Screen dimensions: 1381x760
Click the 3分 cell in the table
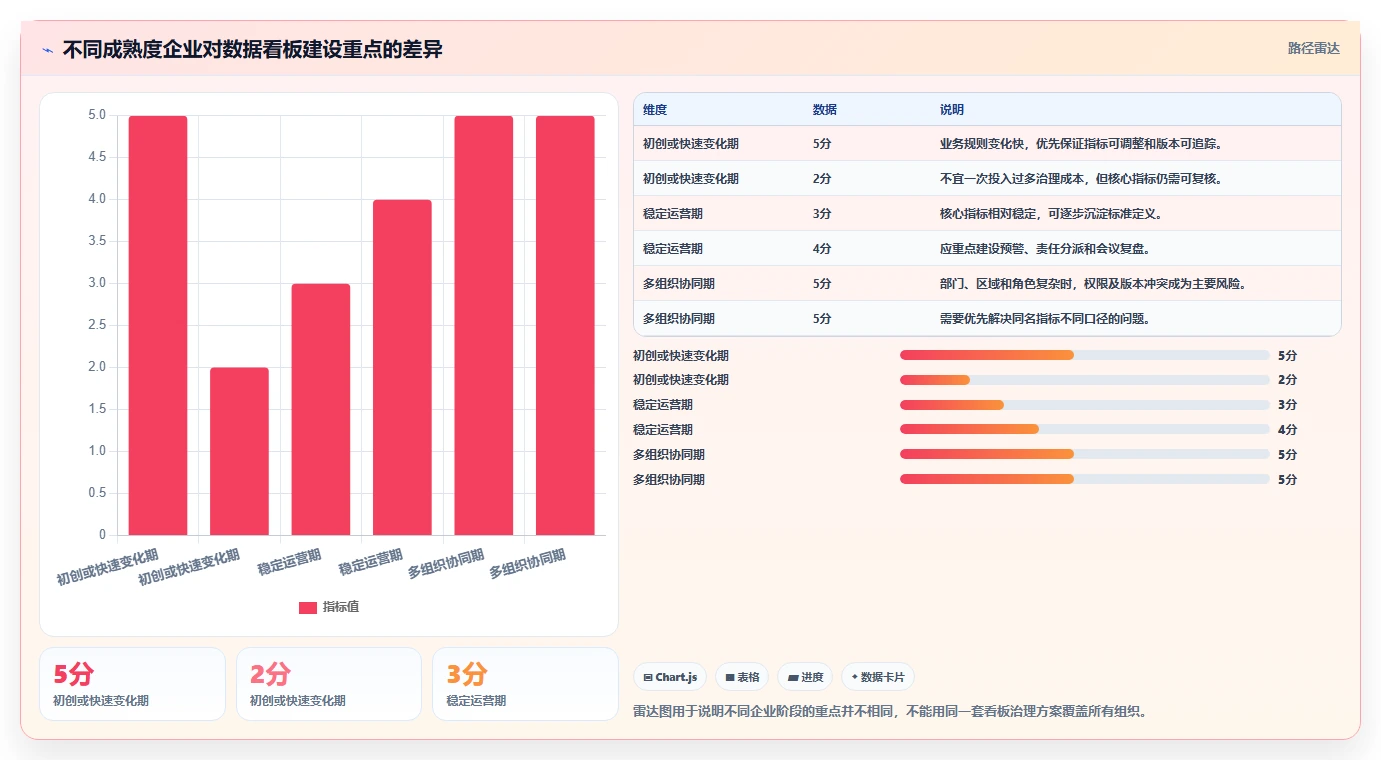click(822, 214)
